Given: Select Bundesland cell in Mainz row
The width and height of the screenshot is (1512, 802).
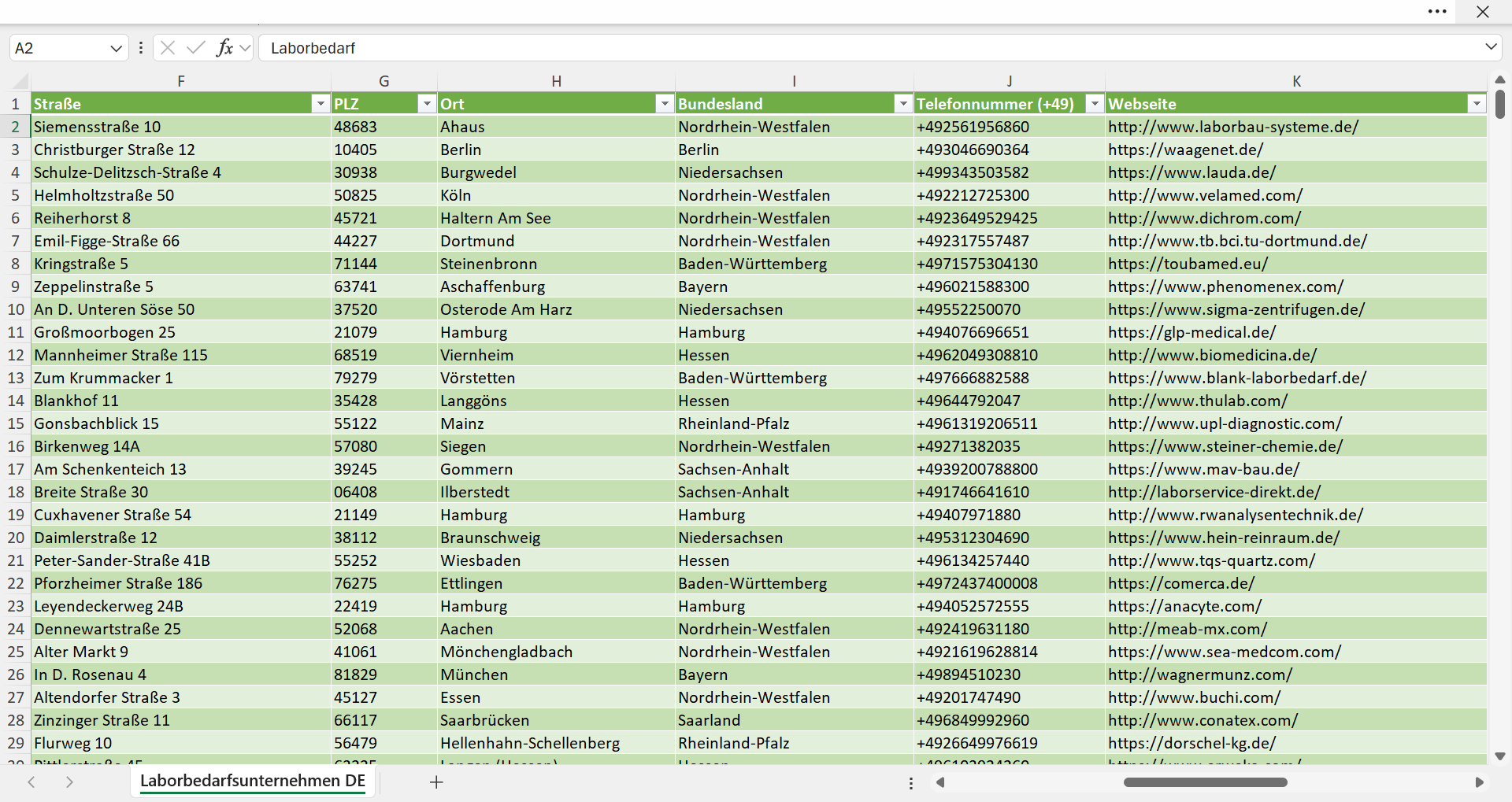Looking at the screenshot, I should pyautogui.click(x=795, y=423).
